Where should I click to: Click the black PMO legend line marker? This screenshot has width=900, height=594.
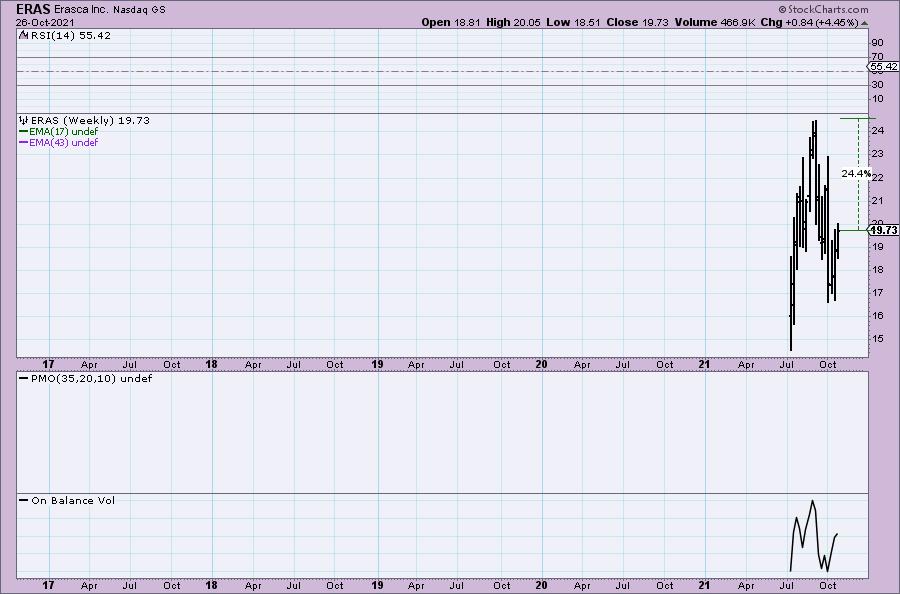(x=24, y=379)
